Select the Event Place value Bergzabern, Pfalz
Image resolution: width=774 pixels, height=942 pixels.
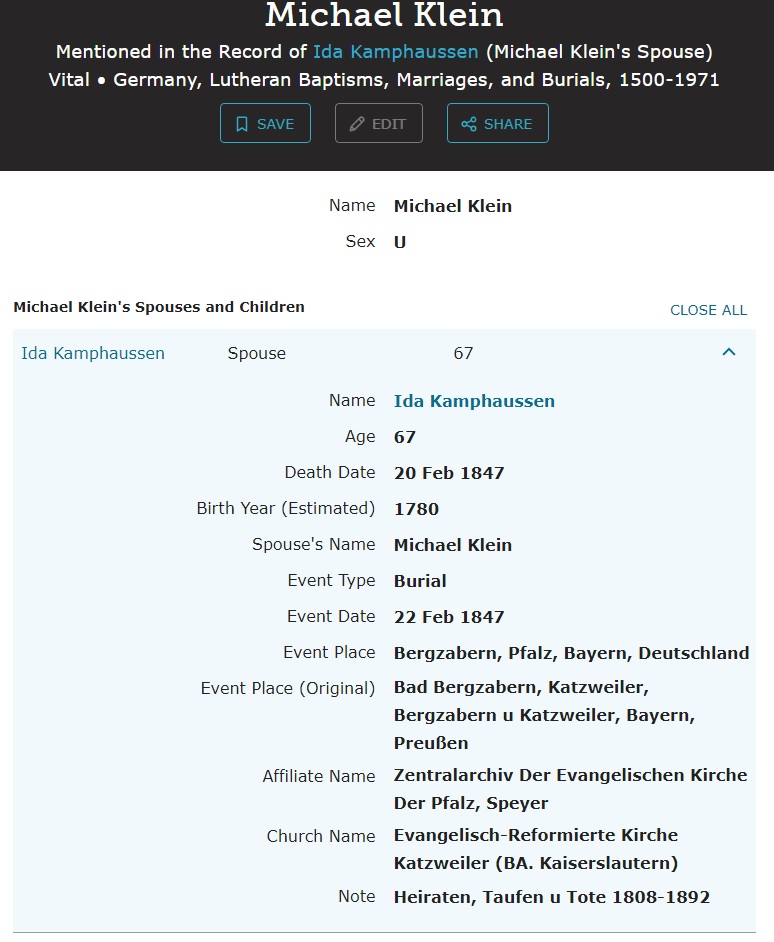[x=571, y=653]
